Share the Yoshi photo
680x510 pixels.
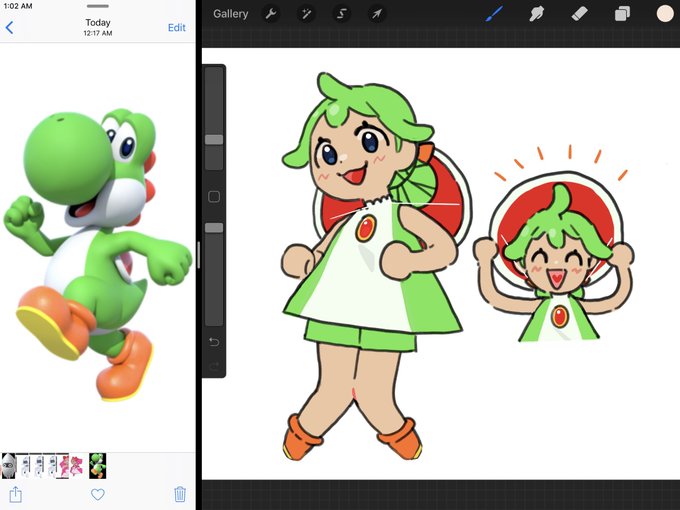tap(16, 494)
